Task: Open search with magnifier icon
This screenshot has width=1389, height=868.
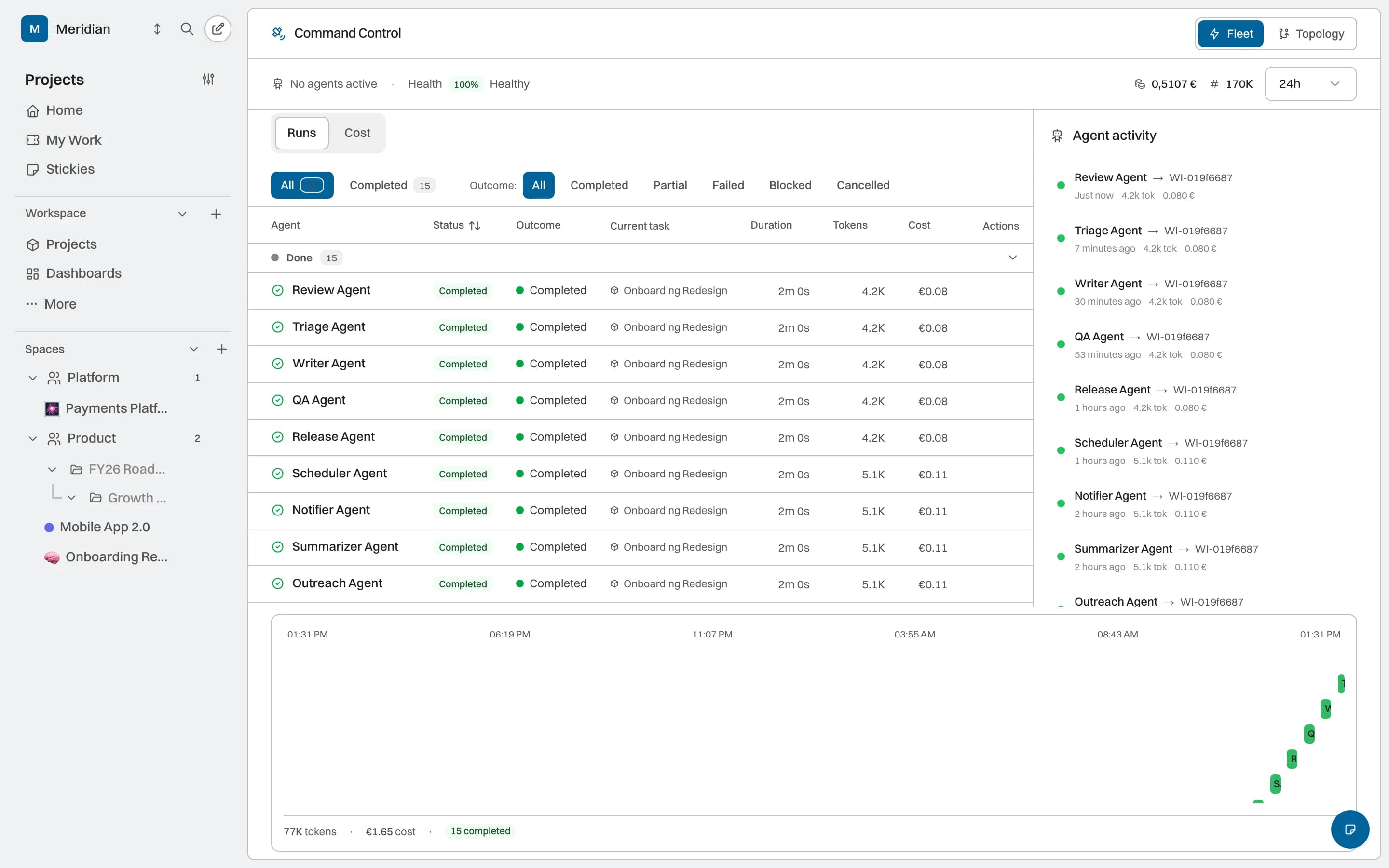Action: click(187, 29)
